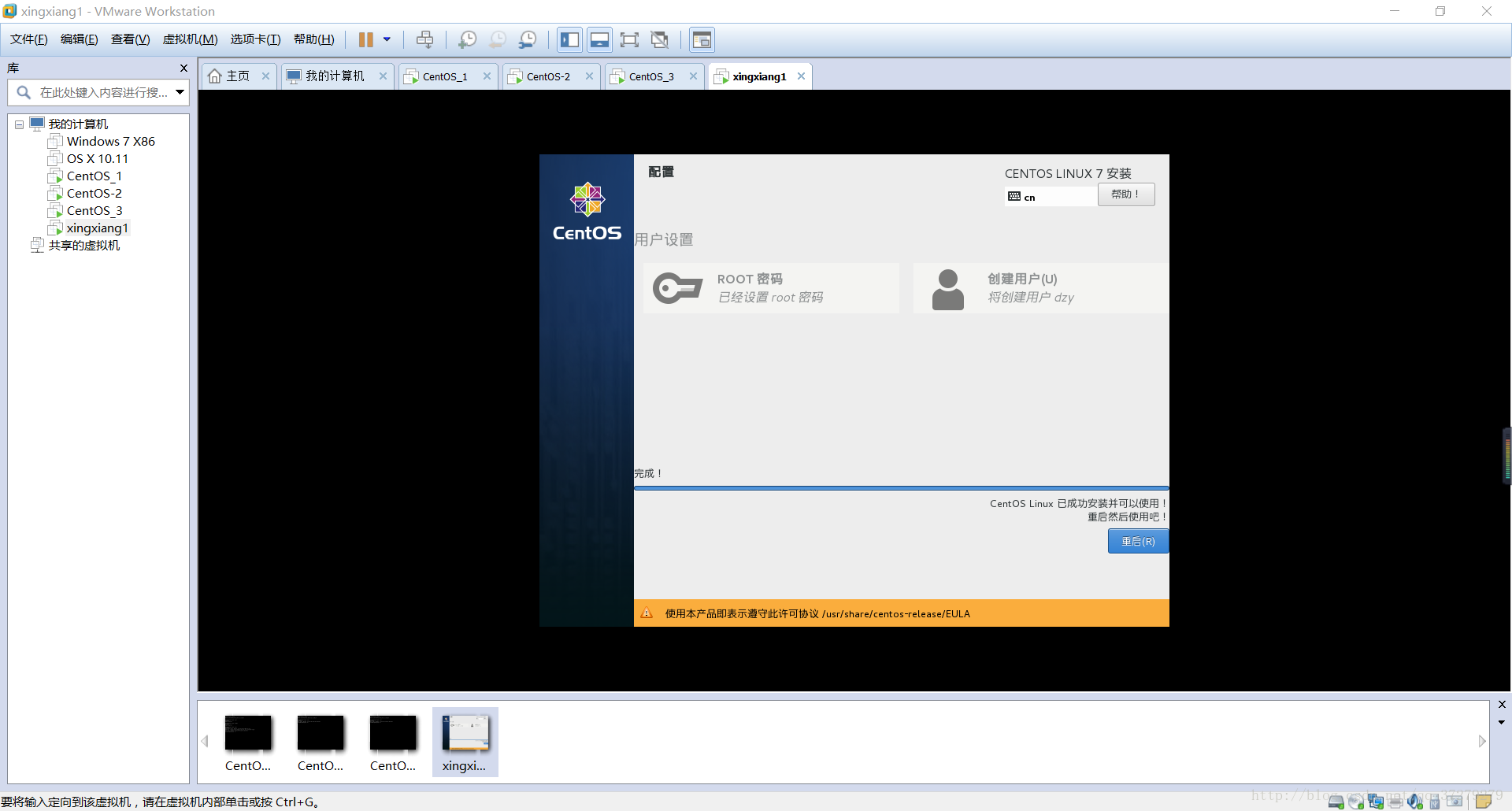Open the 帮助(H) menu
The width and height of the screenshot is (1512, 811).
point(313,39)
